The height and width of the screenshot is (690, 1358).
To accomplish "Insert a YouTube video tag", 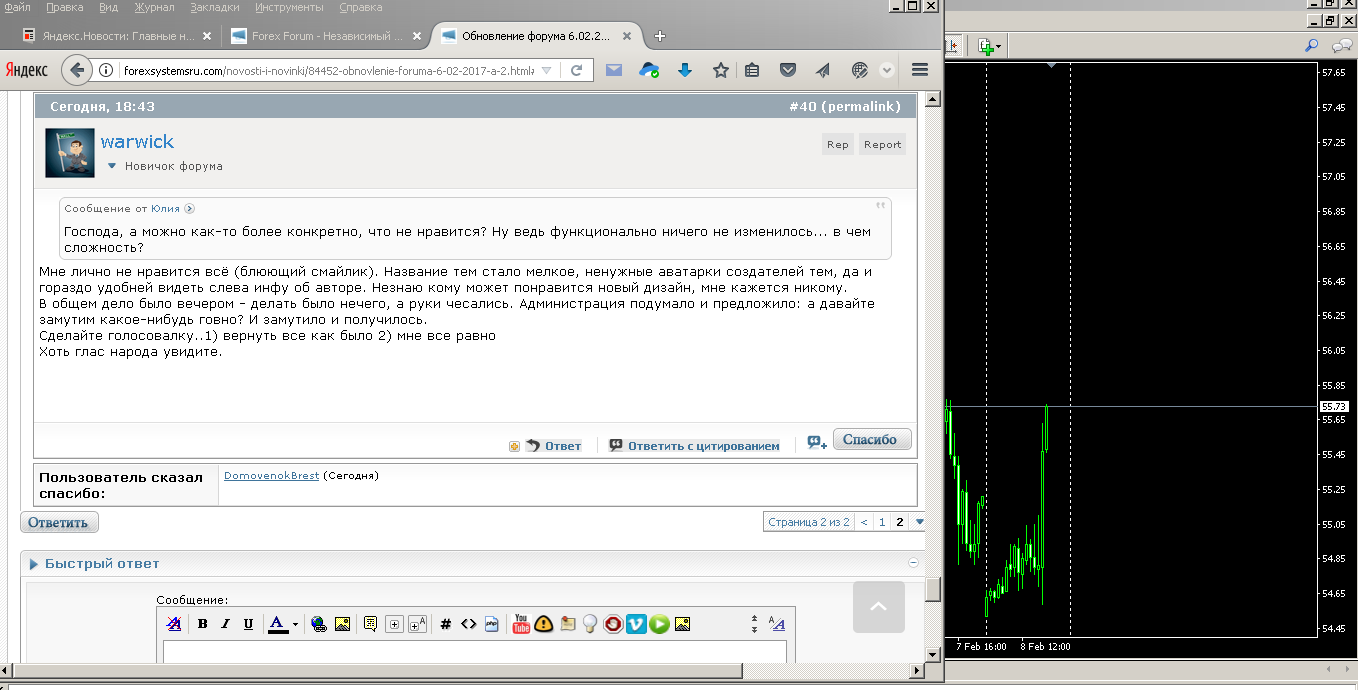I will pos(521,624).
